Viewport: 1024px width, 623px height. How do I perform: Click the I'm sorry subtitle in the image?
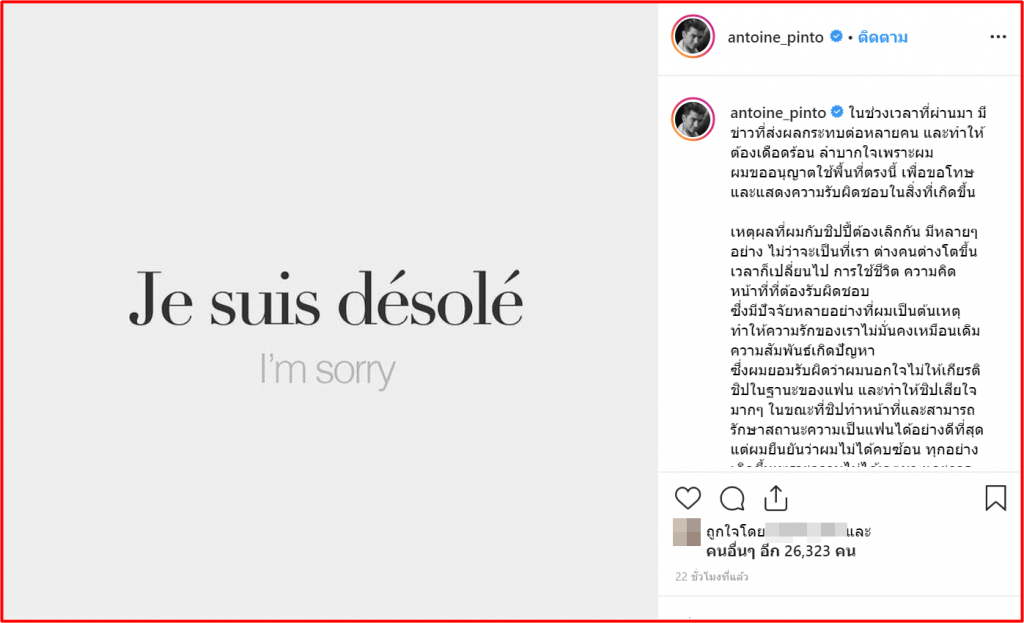tap(327, 370)
